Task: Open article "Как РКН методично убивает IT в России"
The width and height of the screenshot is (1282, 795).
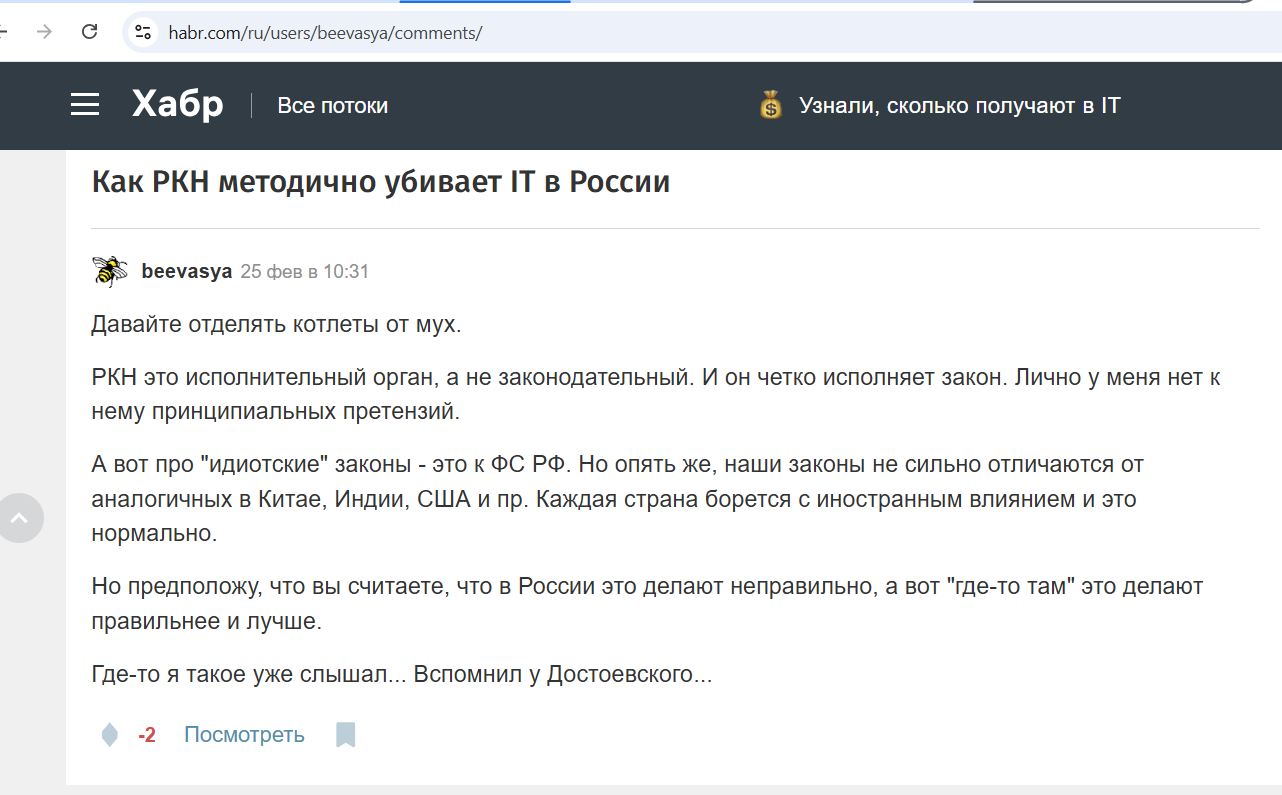Action: 380,181
